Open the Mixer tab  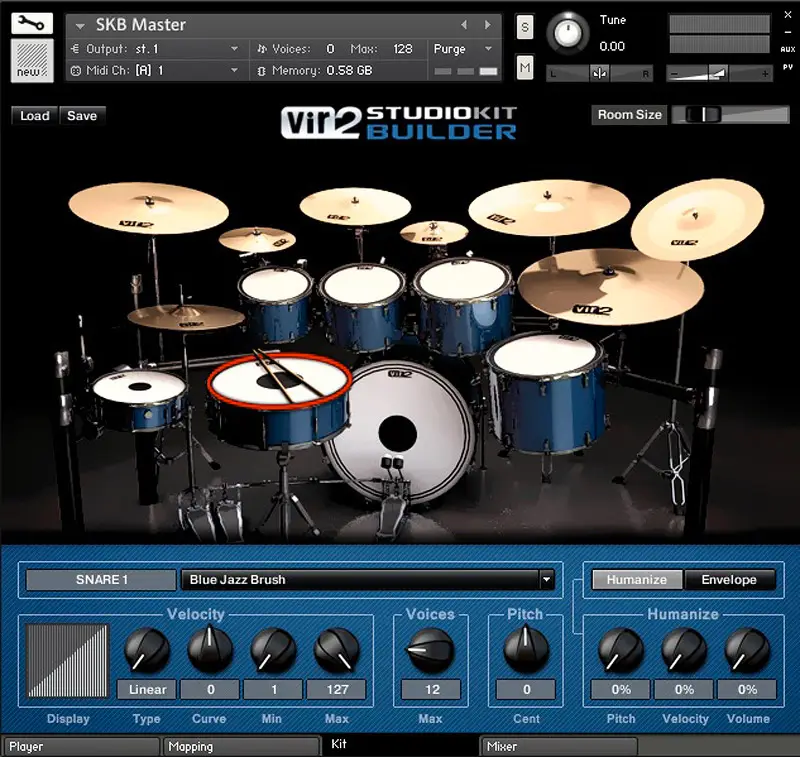(x=559, y=746)
